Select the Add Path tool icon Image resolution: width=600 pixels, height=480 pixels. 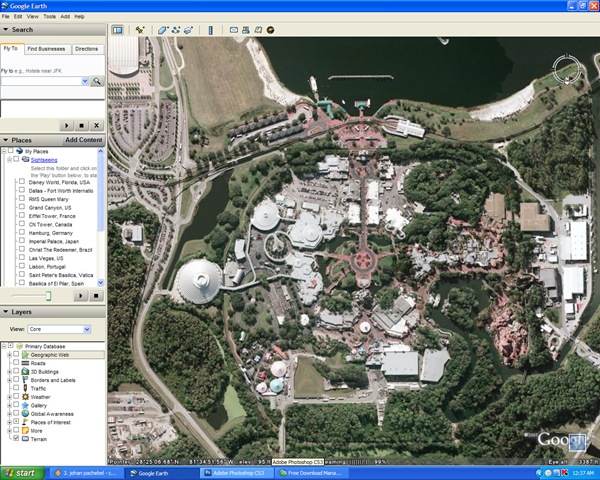[176, 30]
